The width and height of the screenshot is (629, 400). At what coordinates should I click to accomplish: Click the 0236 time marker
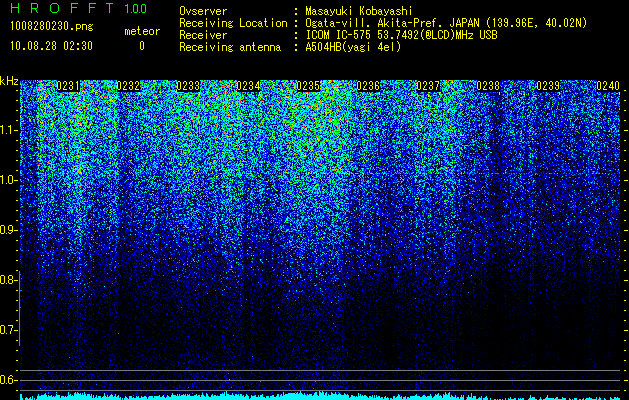pos(368,86)
